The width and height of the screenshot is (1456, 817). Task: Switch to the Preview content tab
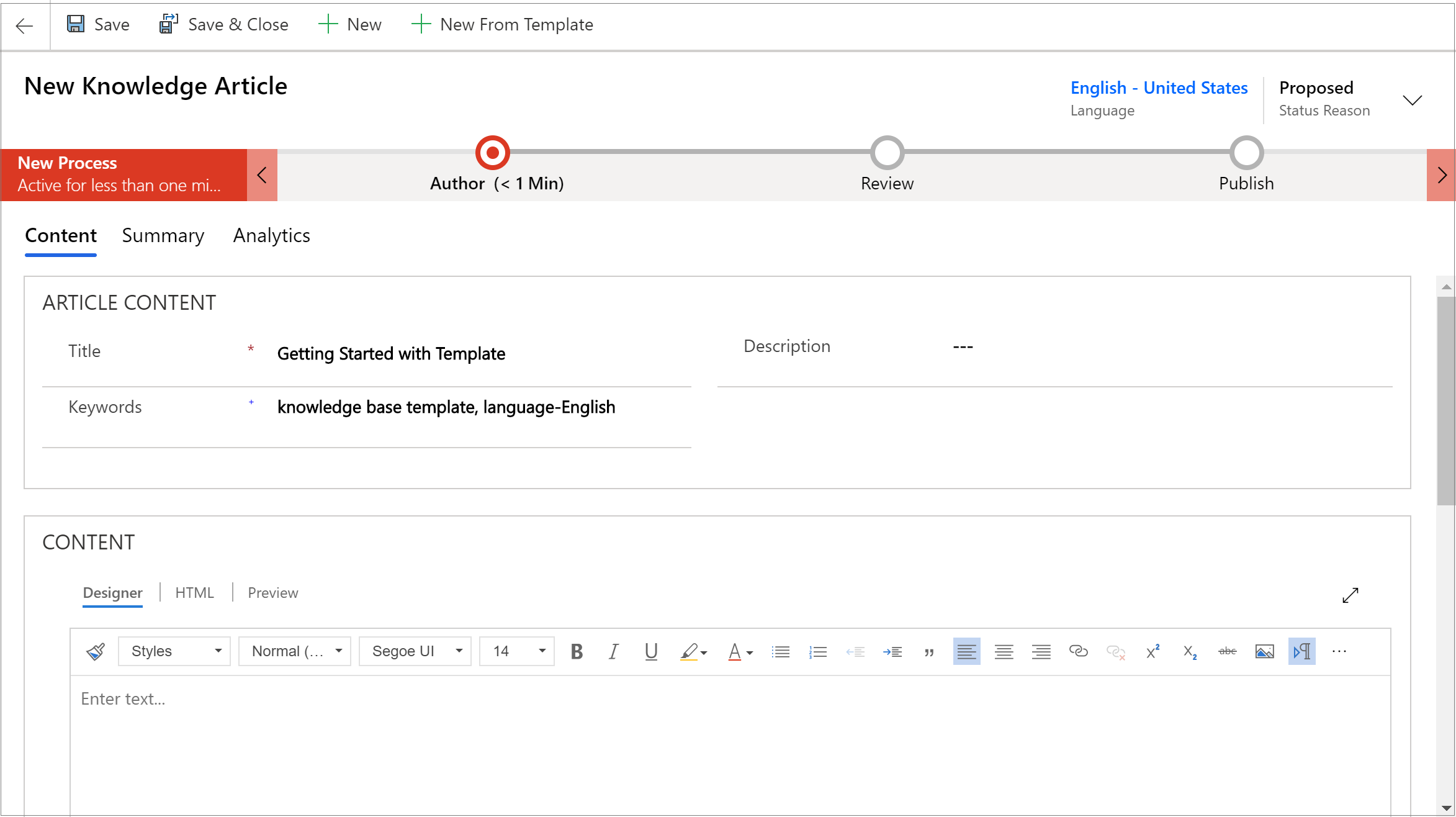tap(274, 593)
